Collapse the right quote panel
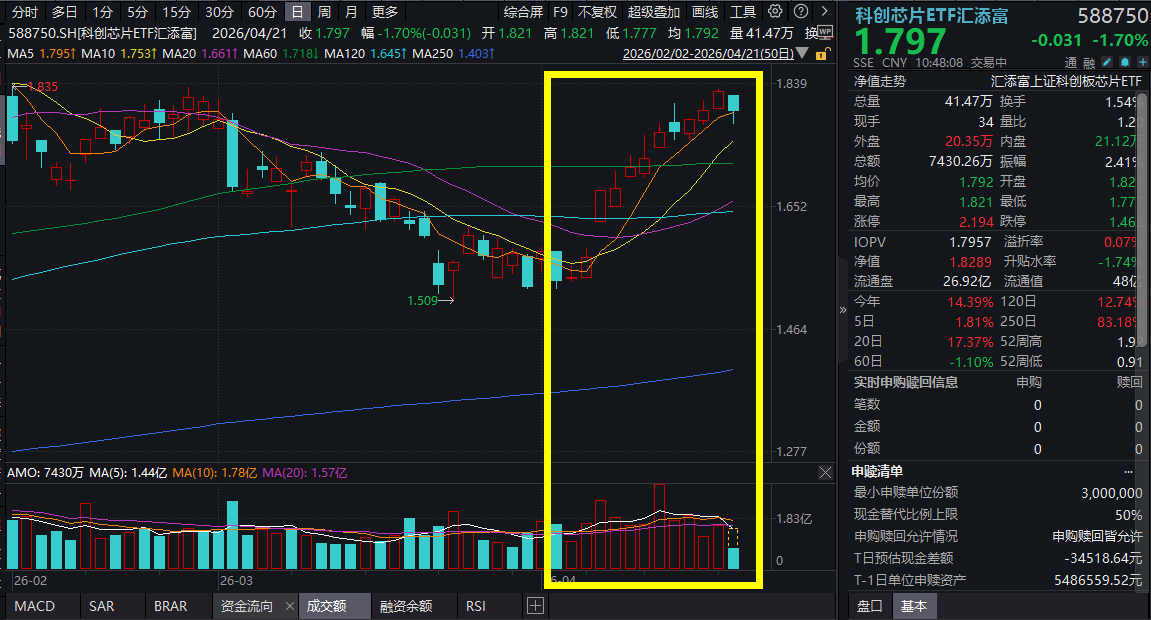The image size is (1151, 620). coord(842,310)
